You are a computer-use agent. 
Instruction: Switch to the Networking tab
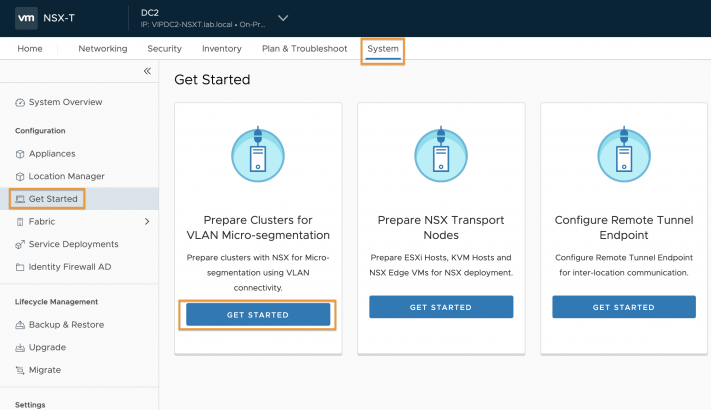click(102, 49)
